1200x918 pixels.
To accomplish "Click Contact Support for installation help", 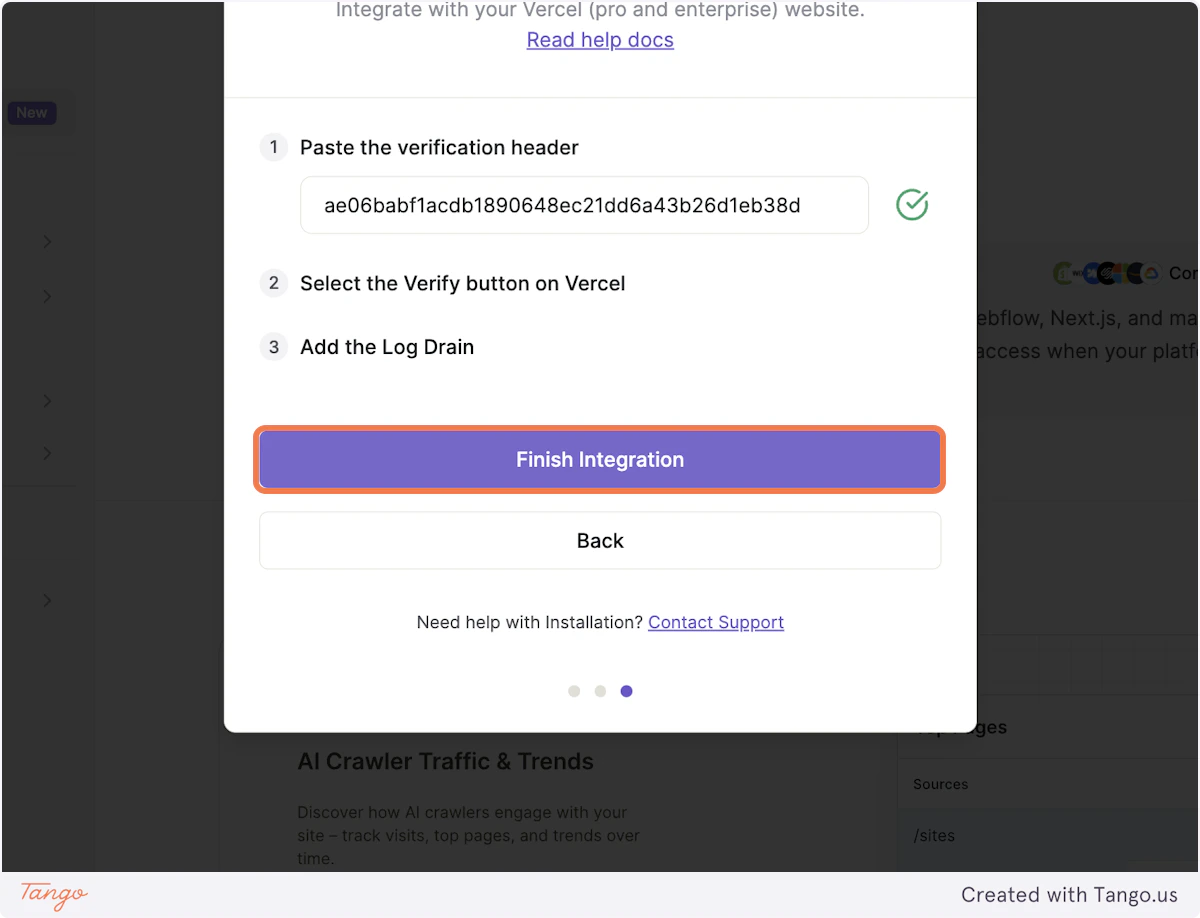I will point(716,622).
